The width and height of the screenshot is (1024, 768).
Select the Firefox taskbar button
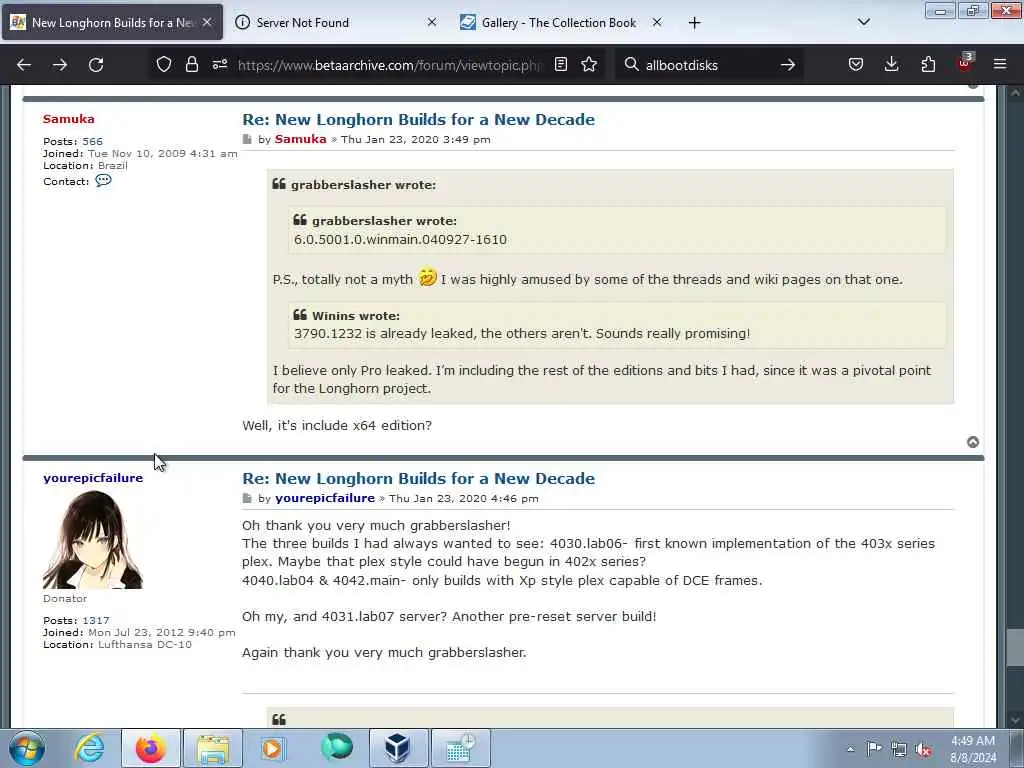[151, 748]
